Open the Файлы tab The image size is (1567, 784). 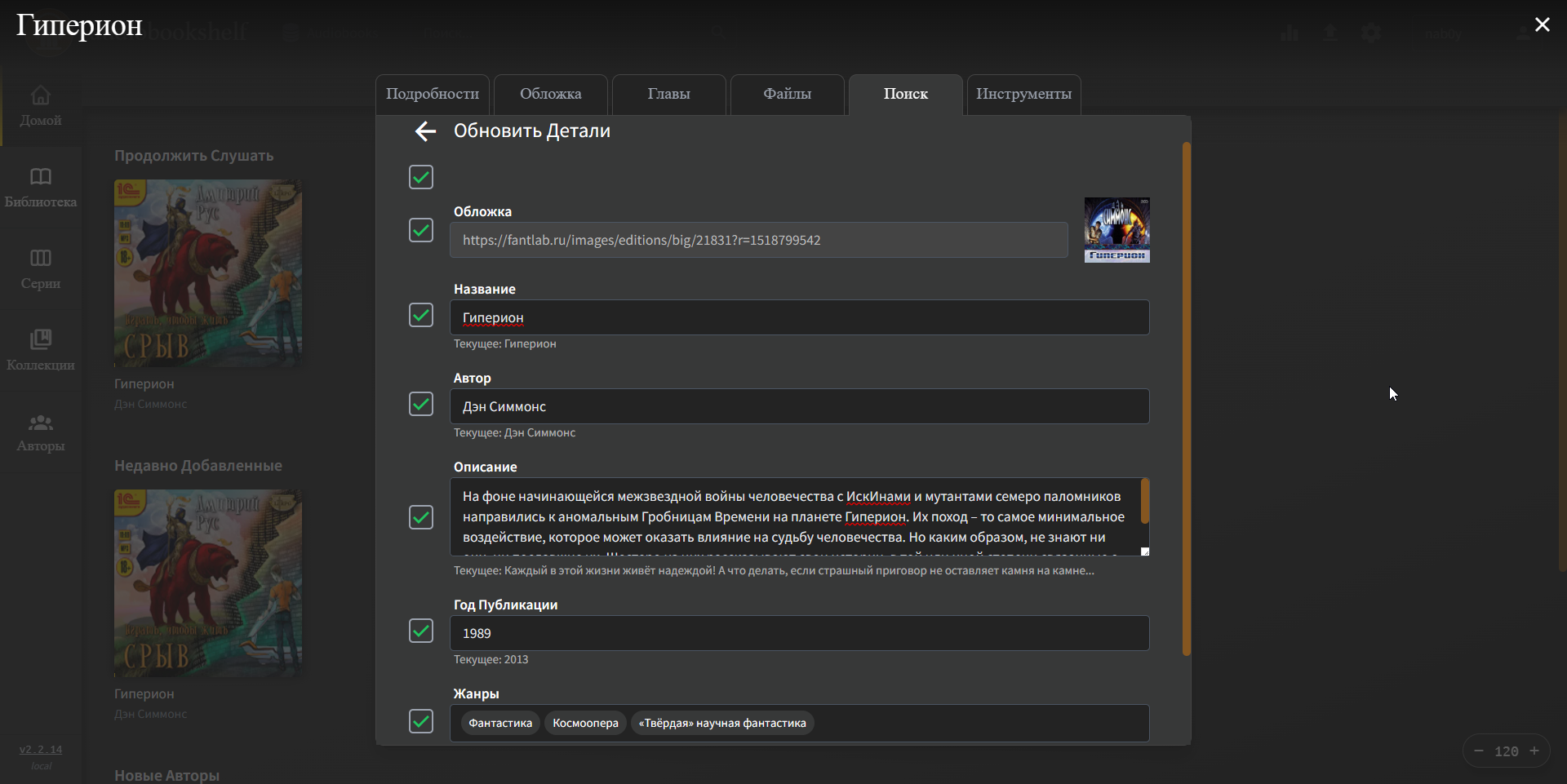[787, 95]
